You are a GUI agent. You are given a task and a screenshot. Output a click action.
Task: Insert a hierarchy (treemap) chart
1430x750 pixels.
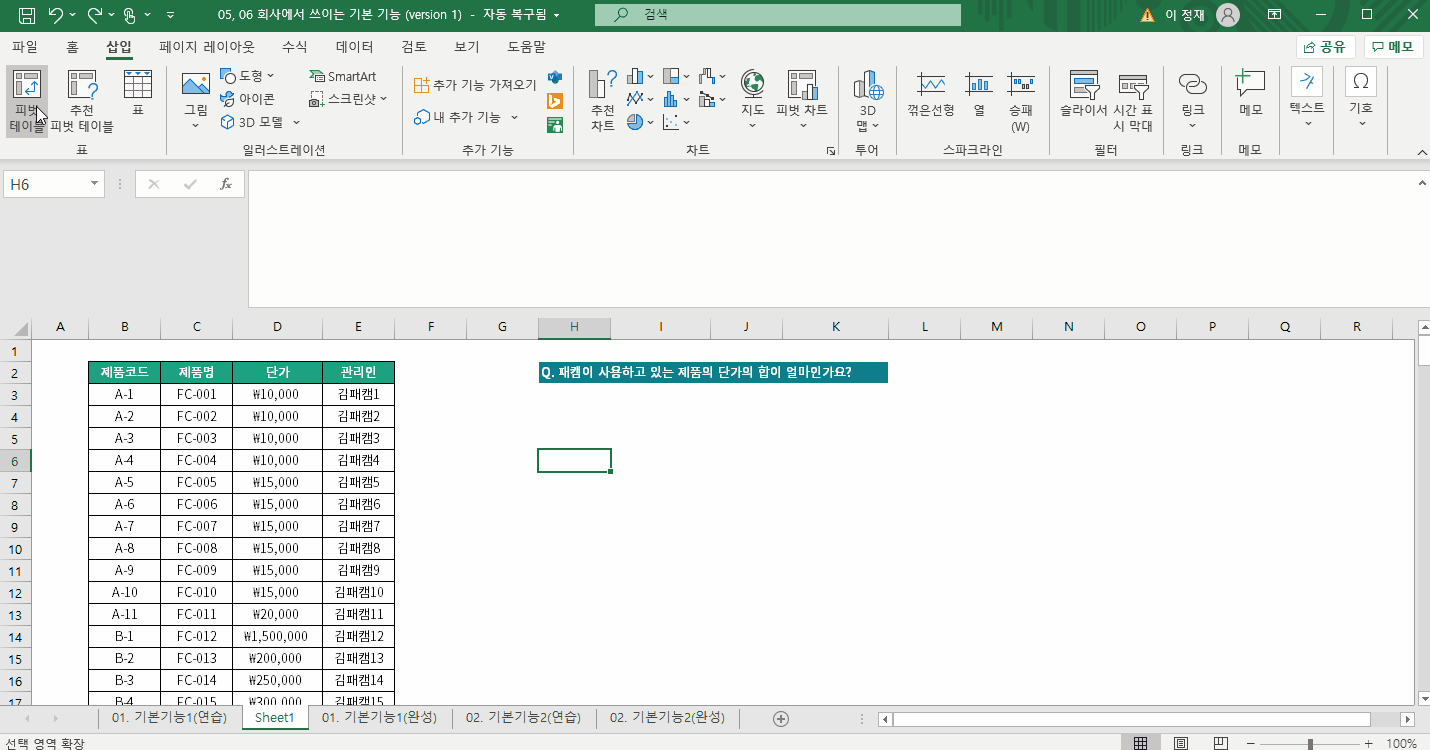pos(676,76)
